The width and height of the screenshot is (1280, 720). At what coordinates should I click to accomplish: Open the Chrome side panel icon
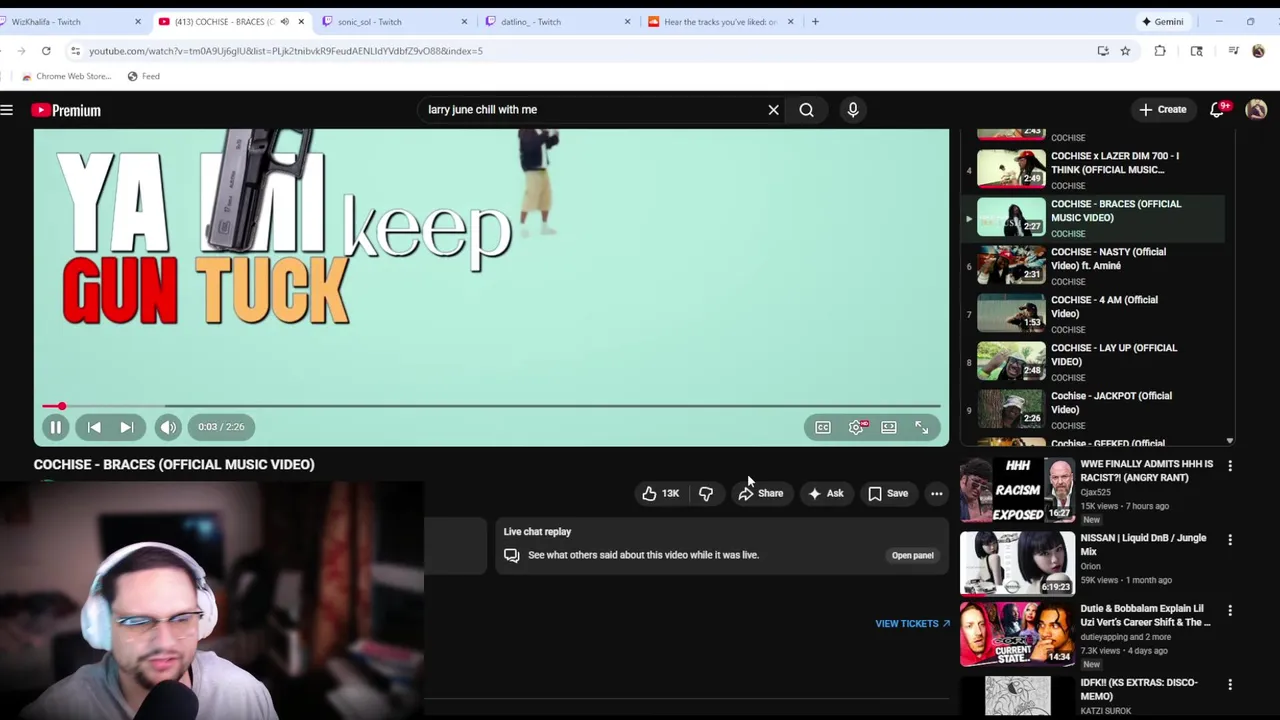pyautogui.click(x=1197, y=51)
